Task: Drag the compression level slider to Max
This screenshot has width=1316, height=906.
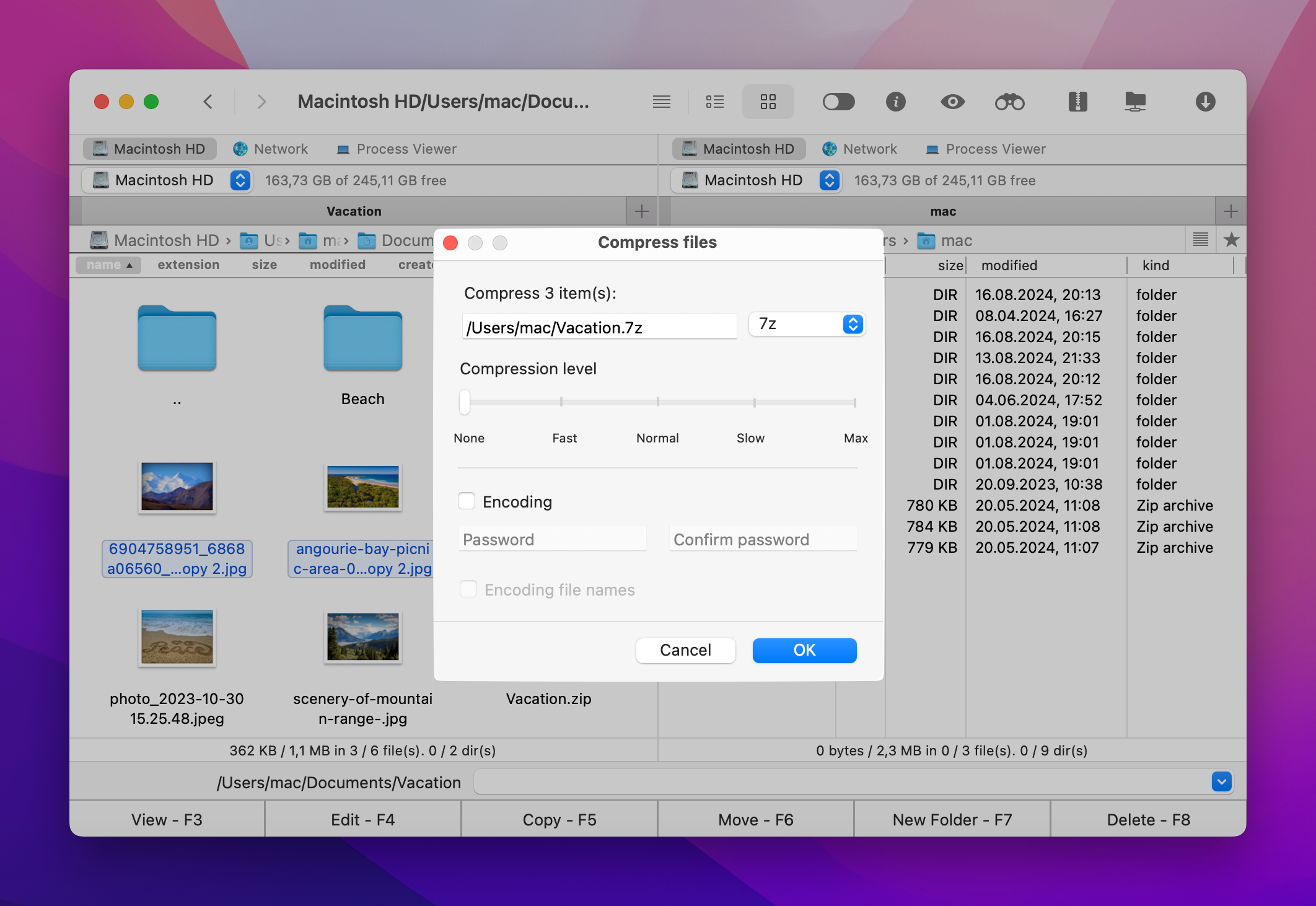Action: pyautogui.click(x=854, y=402)
